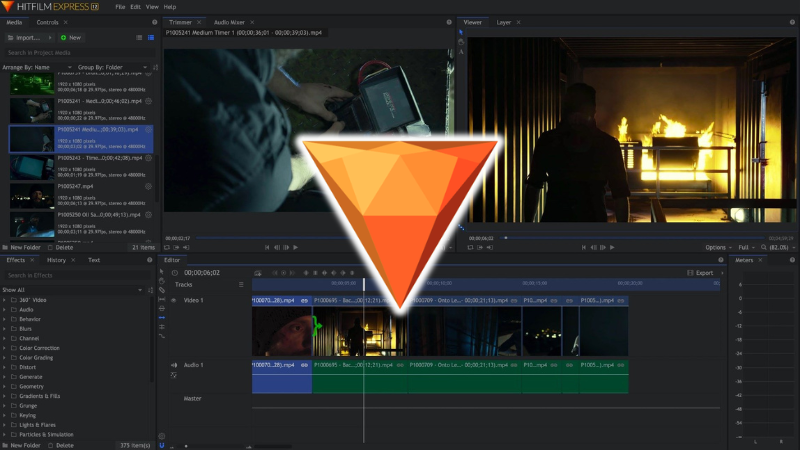
Task: Click the Import button
Action: (x=28, y=38)
